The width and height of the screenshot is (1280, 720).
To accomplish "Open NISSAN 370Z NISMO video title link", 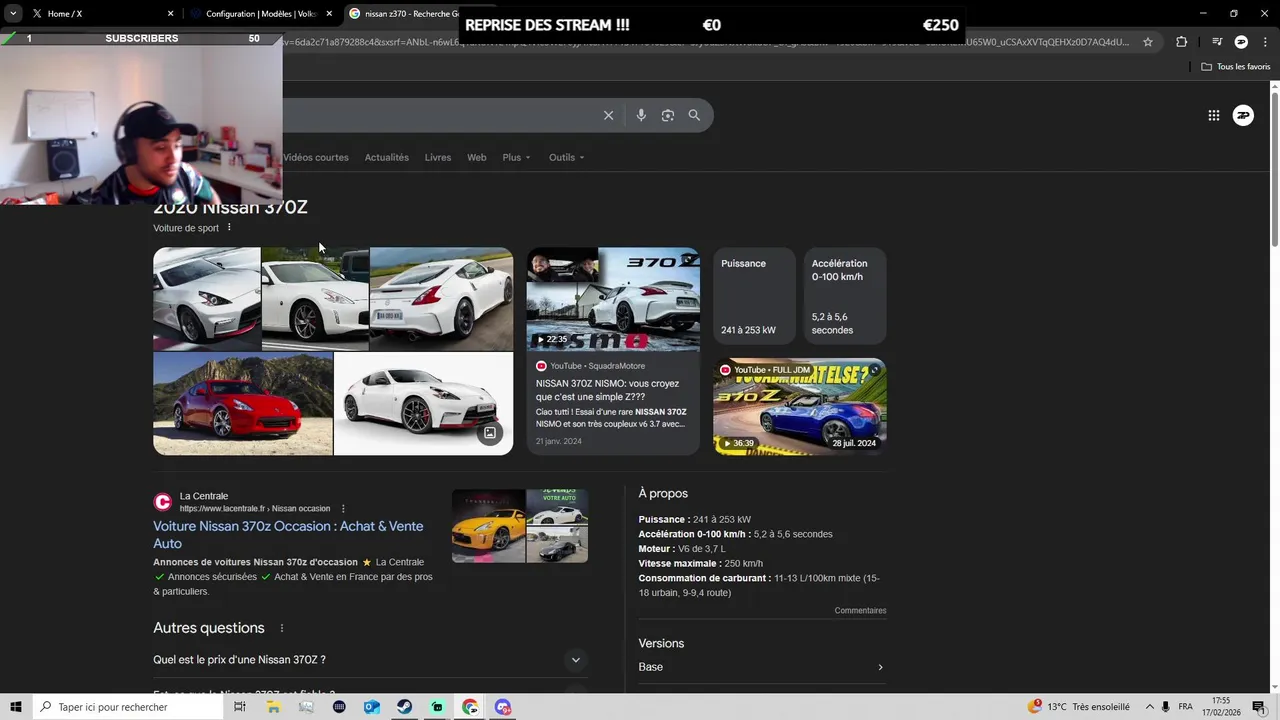I will click(x=607, y=390).
